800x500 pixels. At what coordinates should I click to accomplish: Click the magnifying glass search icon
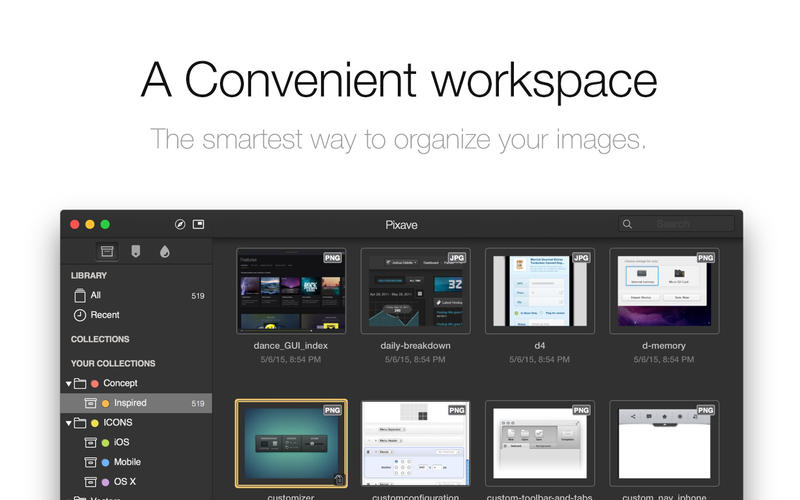[x=627, y=225]
